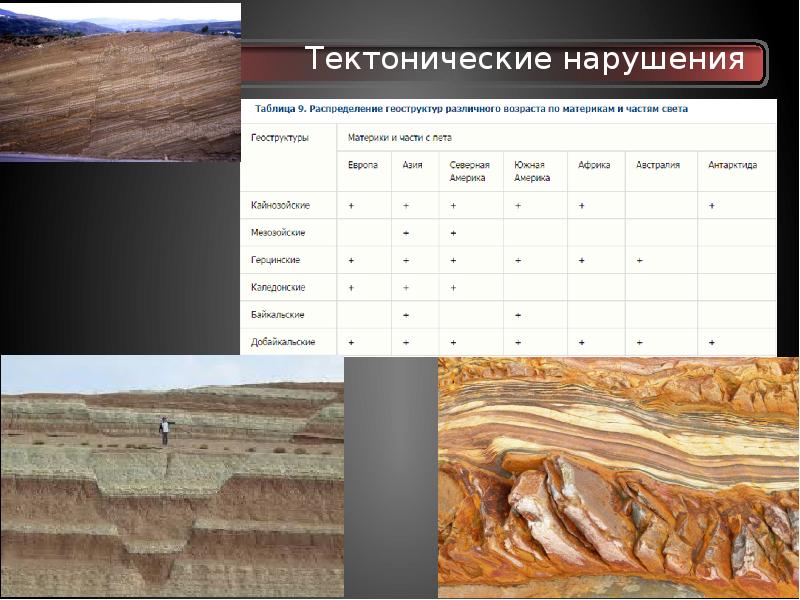800x600 pixels.
Task: Click the slide title "Тектонические нарушения"
Action: 525,60
